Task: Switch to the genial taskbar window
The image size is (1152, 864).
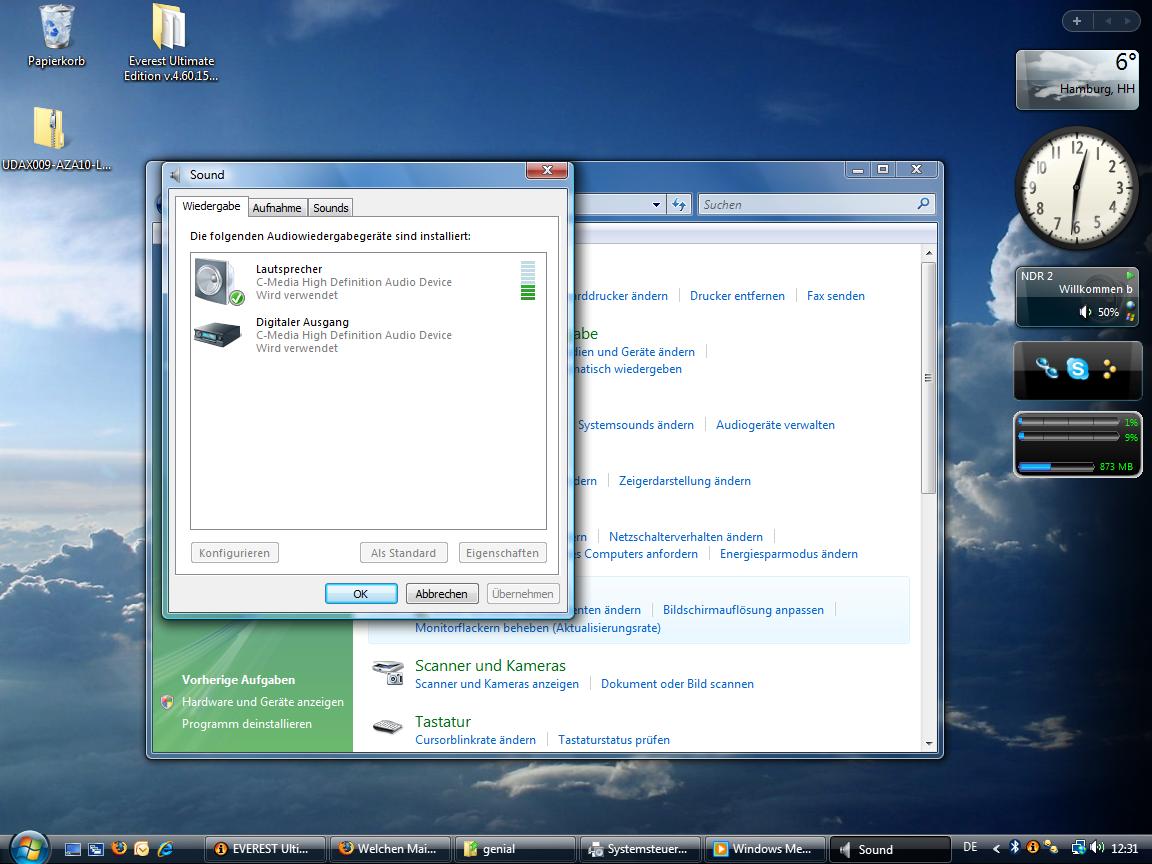Action: pyautogui.click(x=515, y=849)
